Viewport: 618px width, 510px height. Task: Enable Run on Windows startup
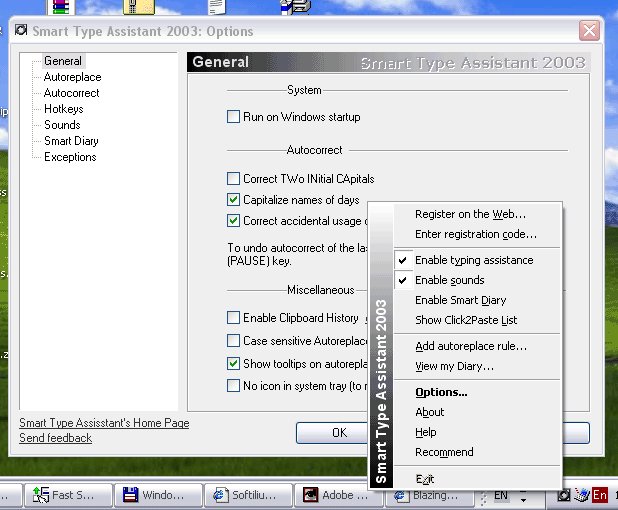[233, 117]
